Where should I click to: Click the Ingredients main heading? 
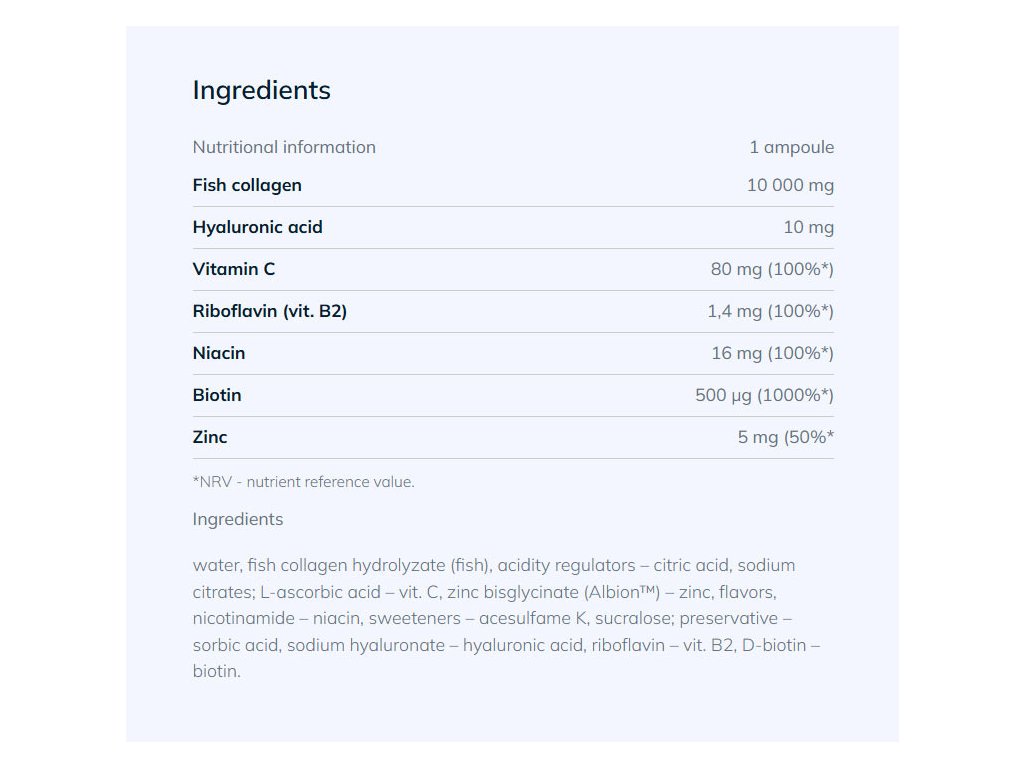tap(261, 91)
